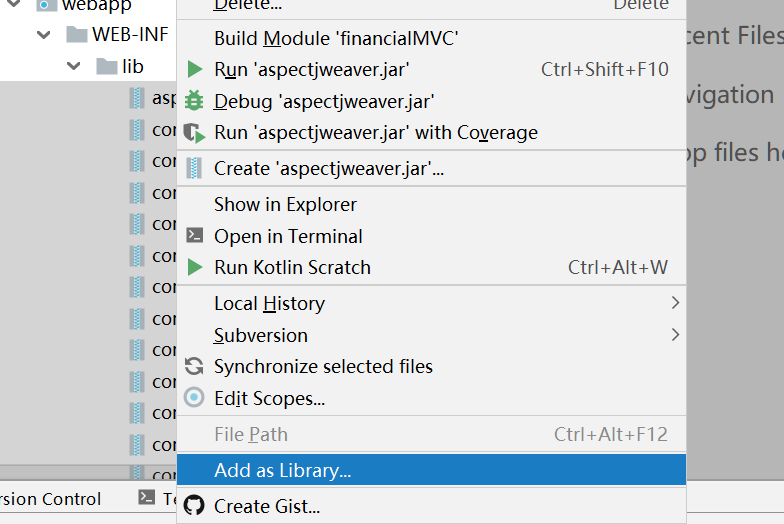Collapse the lib folder chevron
Screen dimensions: 784x524
pos(74,66)
